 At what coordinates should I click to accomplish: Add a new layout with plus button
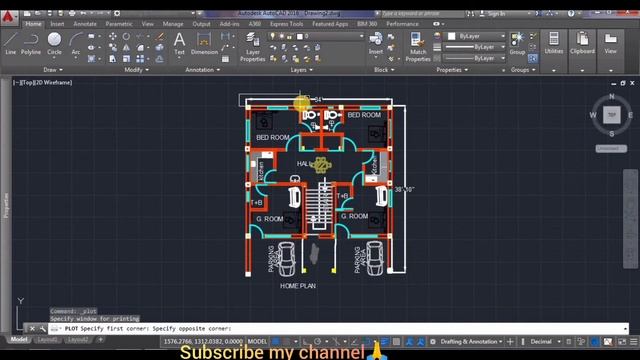100,340
